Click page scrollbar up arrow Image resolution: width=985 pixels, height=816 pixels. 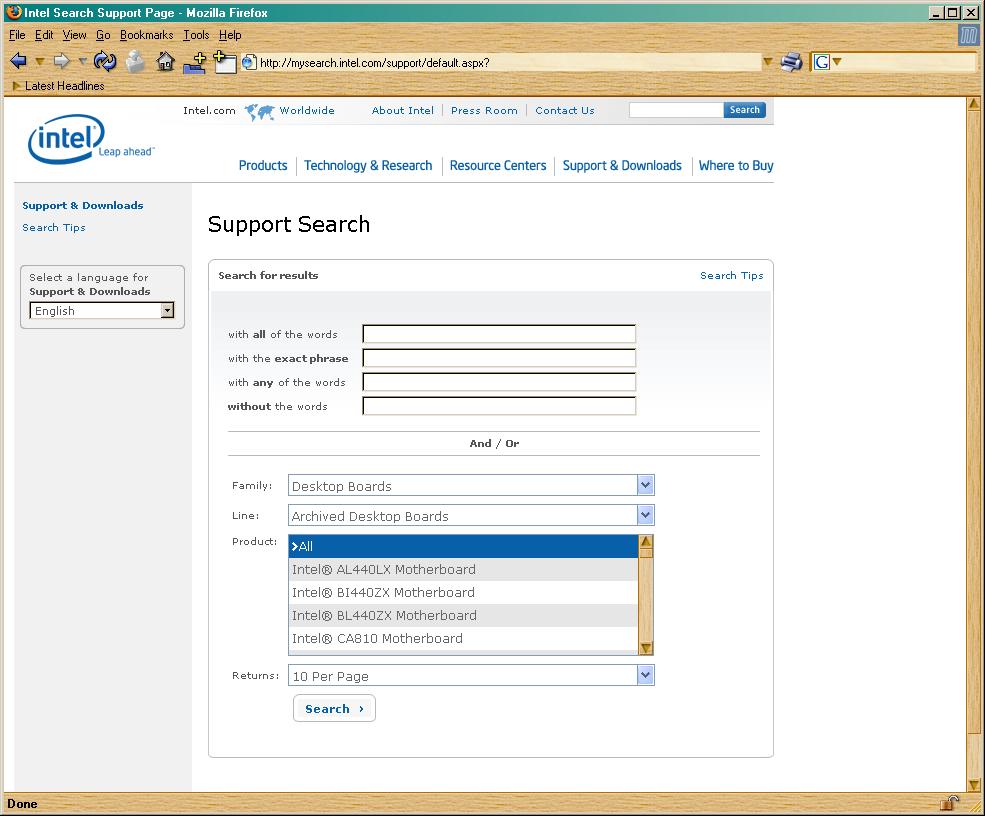click(974, 104)
